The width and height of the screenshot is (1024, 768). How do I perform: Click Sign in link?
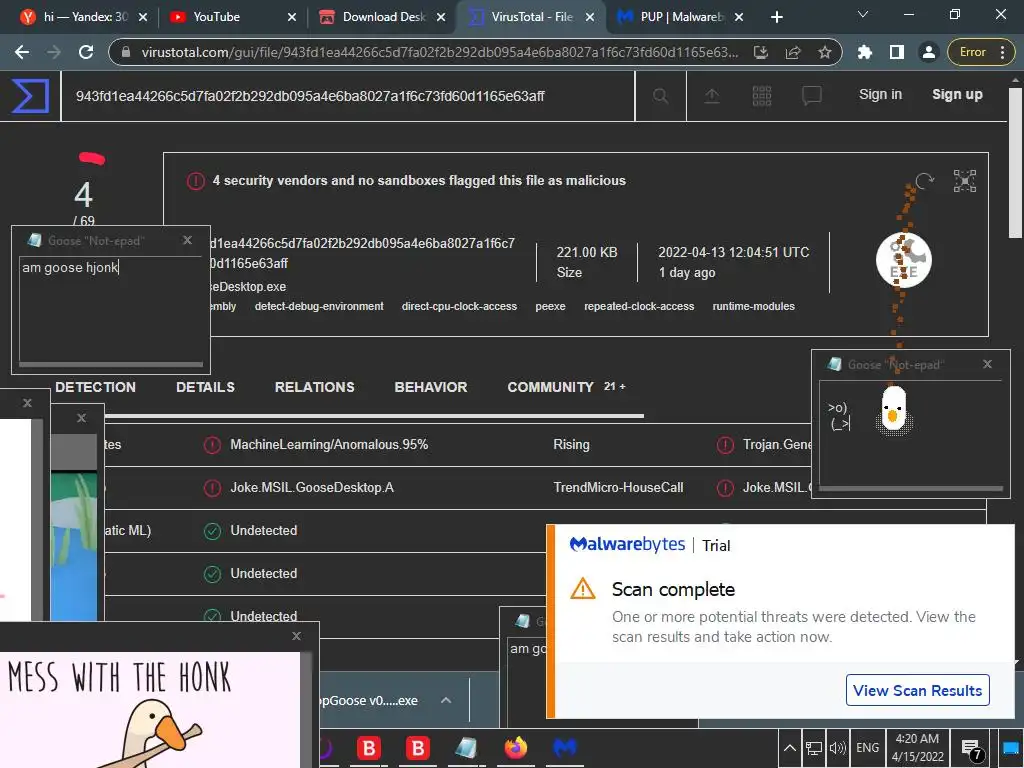point(880,95)
